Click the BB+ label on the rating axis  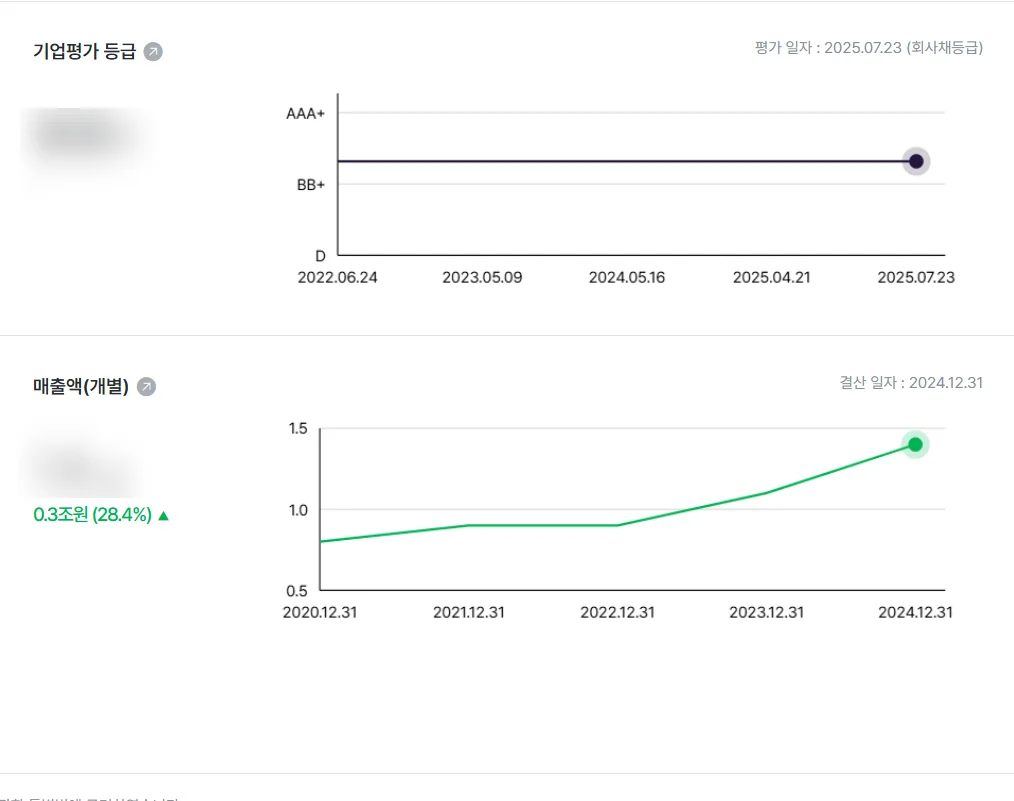point(311,185)
